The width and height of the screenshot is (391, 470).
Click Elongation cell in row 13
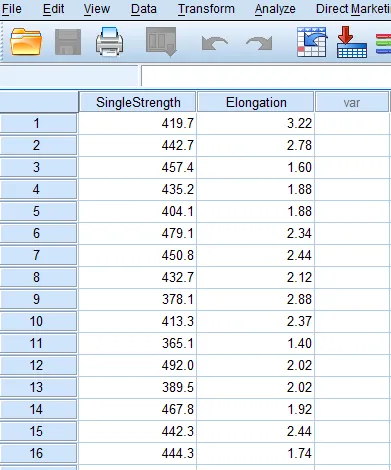click(x=256, y=387)
